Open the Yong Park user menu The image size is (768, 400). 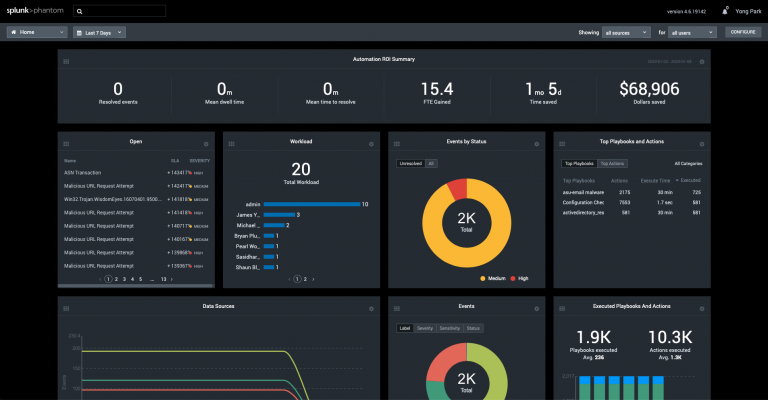click(x=748, y=11)
